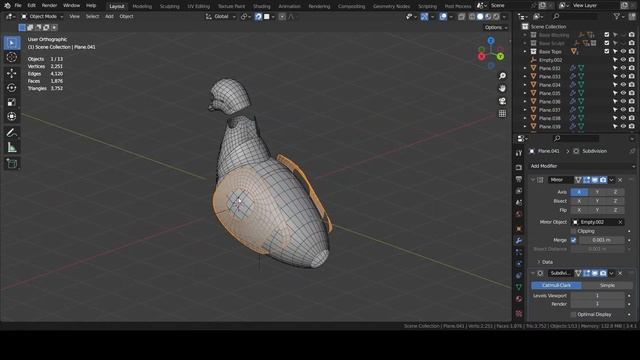Activate the Rotate tool
Viewport: 640px width, 360px height.
pyautogui.click(x=12, y=88)
